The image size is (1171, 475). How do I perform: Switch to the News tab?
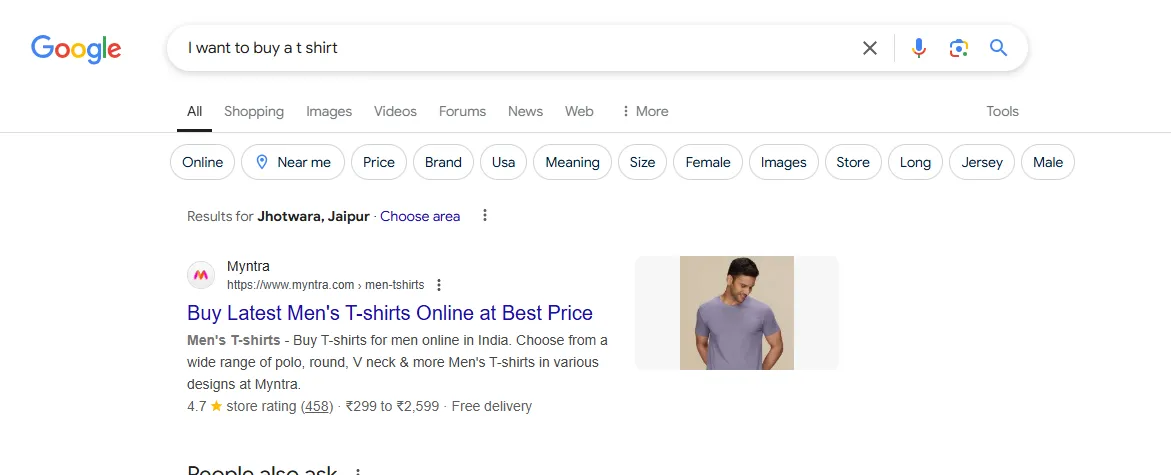click(525, 111)
